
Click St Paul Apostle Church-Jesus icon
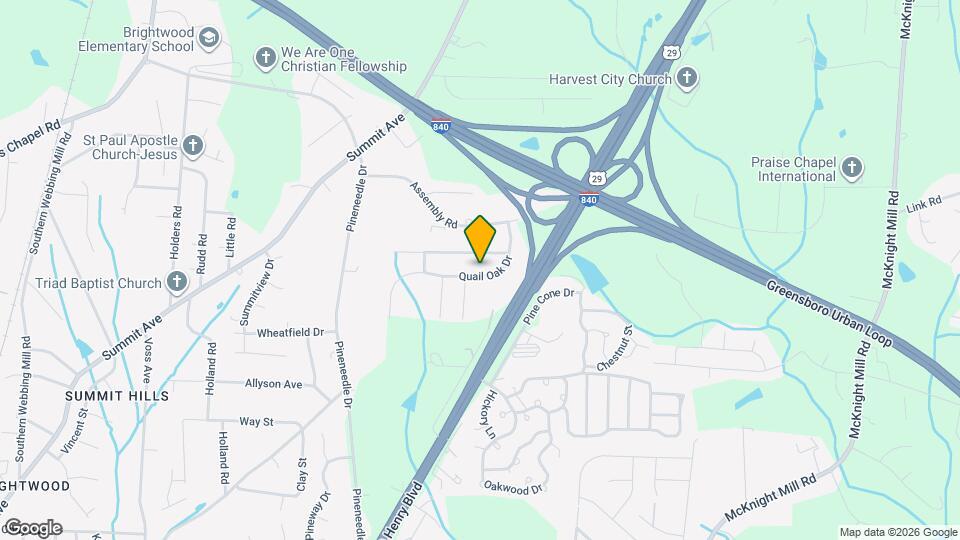[193, 147]
